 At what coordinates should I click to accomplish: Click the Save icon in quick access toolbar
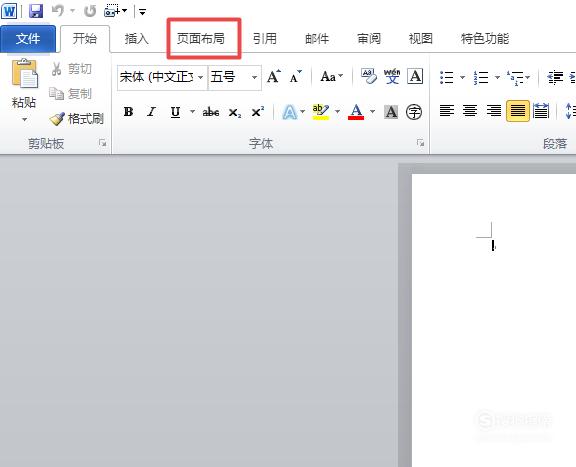36,11
